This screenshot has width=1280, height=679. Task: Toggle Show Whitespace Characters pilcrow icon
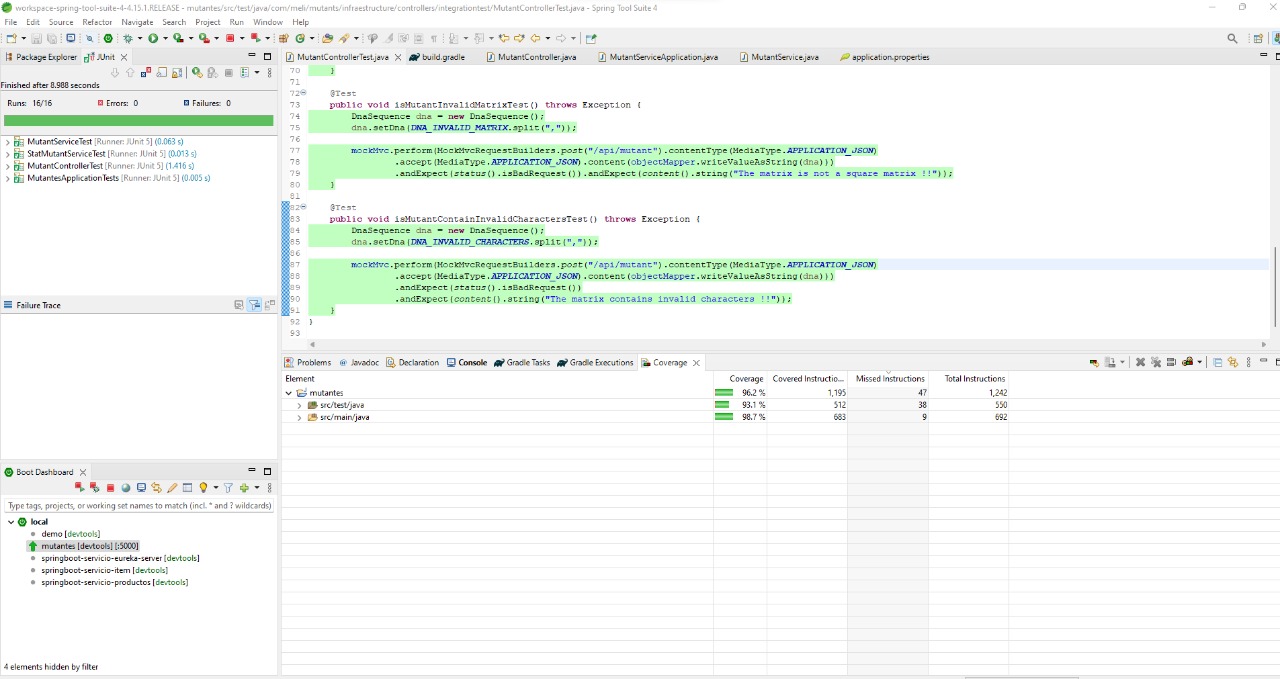434,38
